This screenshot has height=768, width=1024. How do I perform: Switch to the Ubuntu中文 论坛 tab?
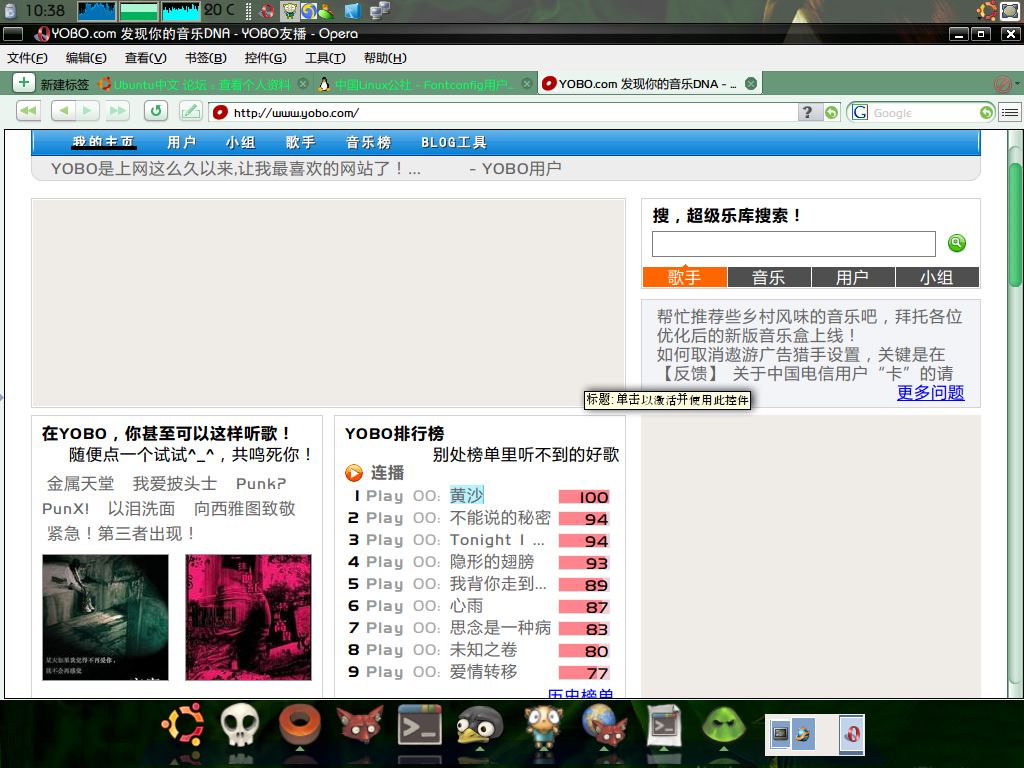[202, 84]
